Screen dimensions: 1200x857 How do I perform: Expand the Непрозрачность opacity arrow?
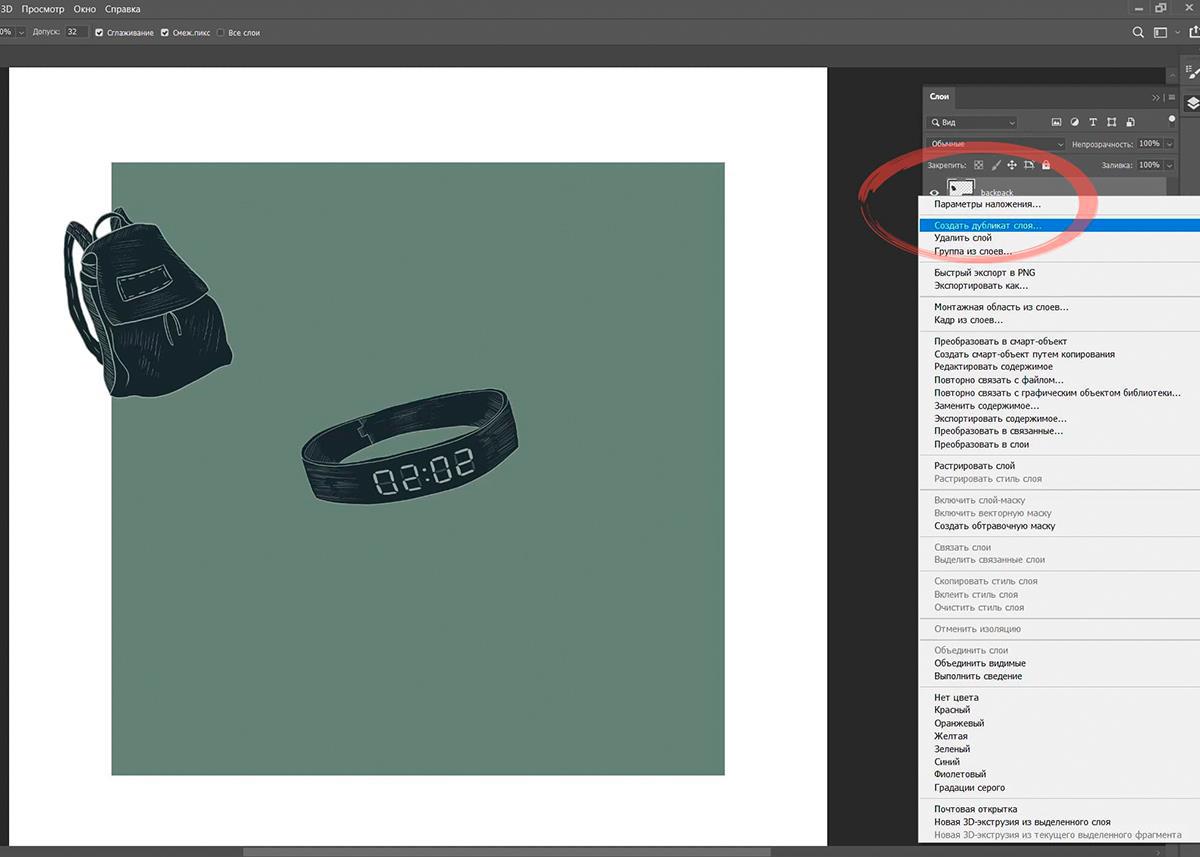pyautogui.click(x=1169, y=144)
